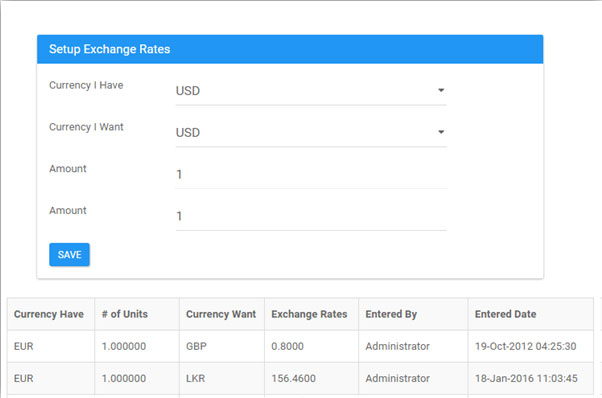Click the Setup Exchange Rates header

click(290, 49)
